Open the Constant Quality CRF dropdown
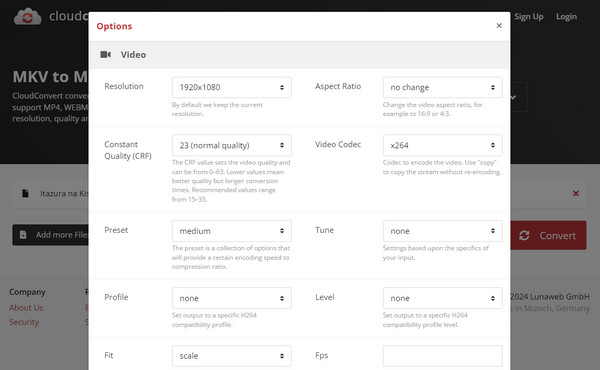The image size is (600, 370). click(232, 145)
